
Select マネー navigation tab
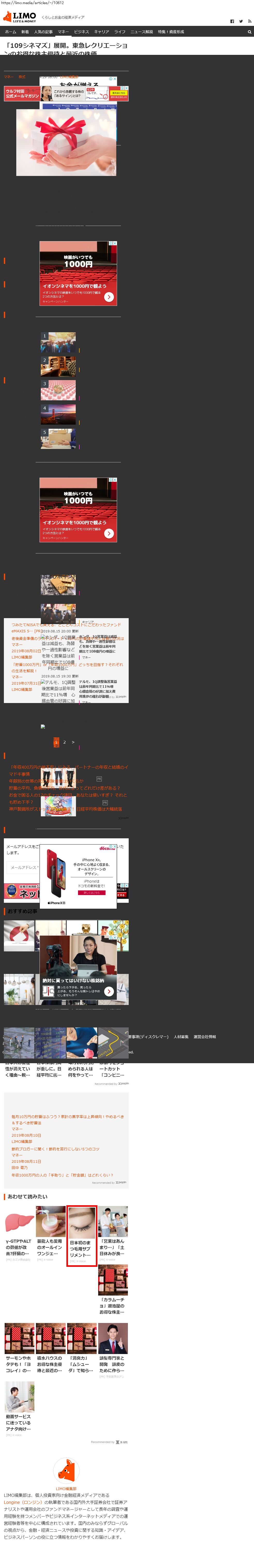pos(63,32)
